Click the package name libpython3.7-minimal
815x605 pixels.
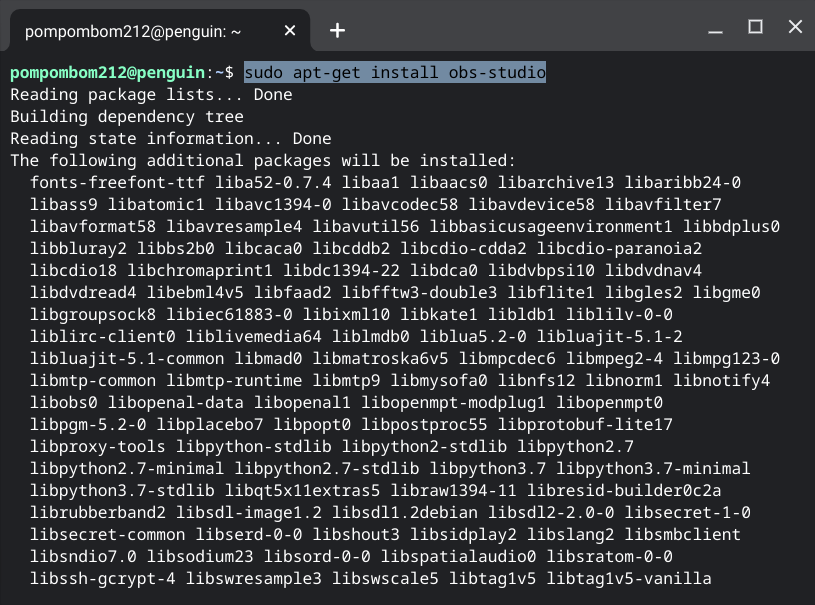click(653, 468)
